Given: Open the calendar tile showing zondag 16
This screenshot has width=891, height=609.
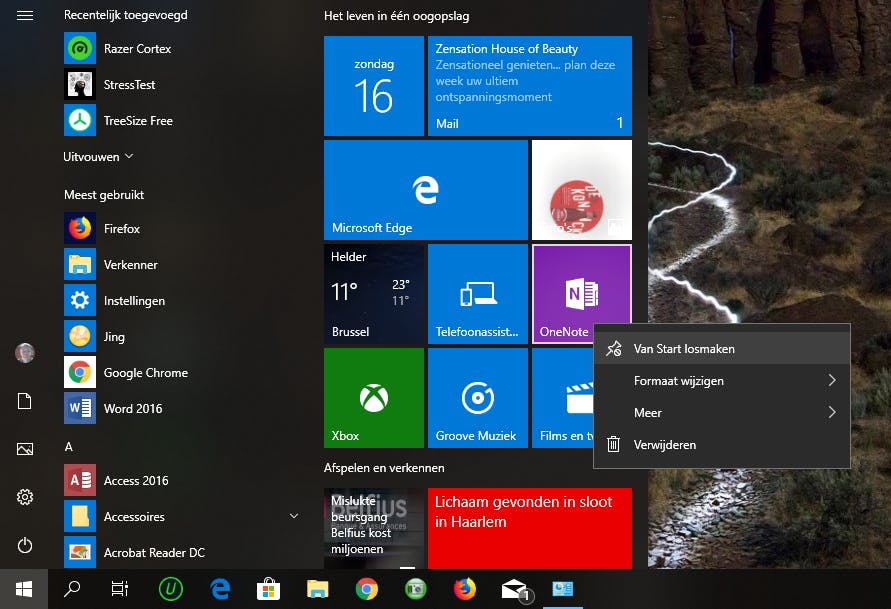Looking at the screenshot, I should (373, 86).
